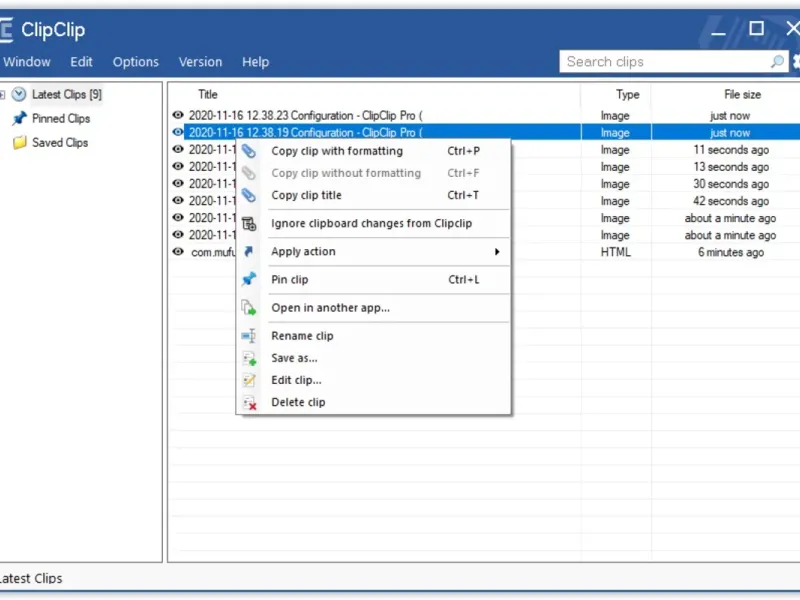This screenshot has height=600, width=800.
Task: Click the icon beside Ignore clipboard changes
Action: (x=249, y=224)
